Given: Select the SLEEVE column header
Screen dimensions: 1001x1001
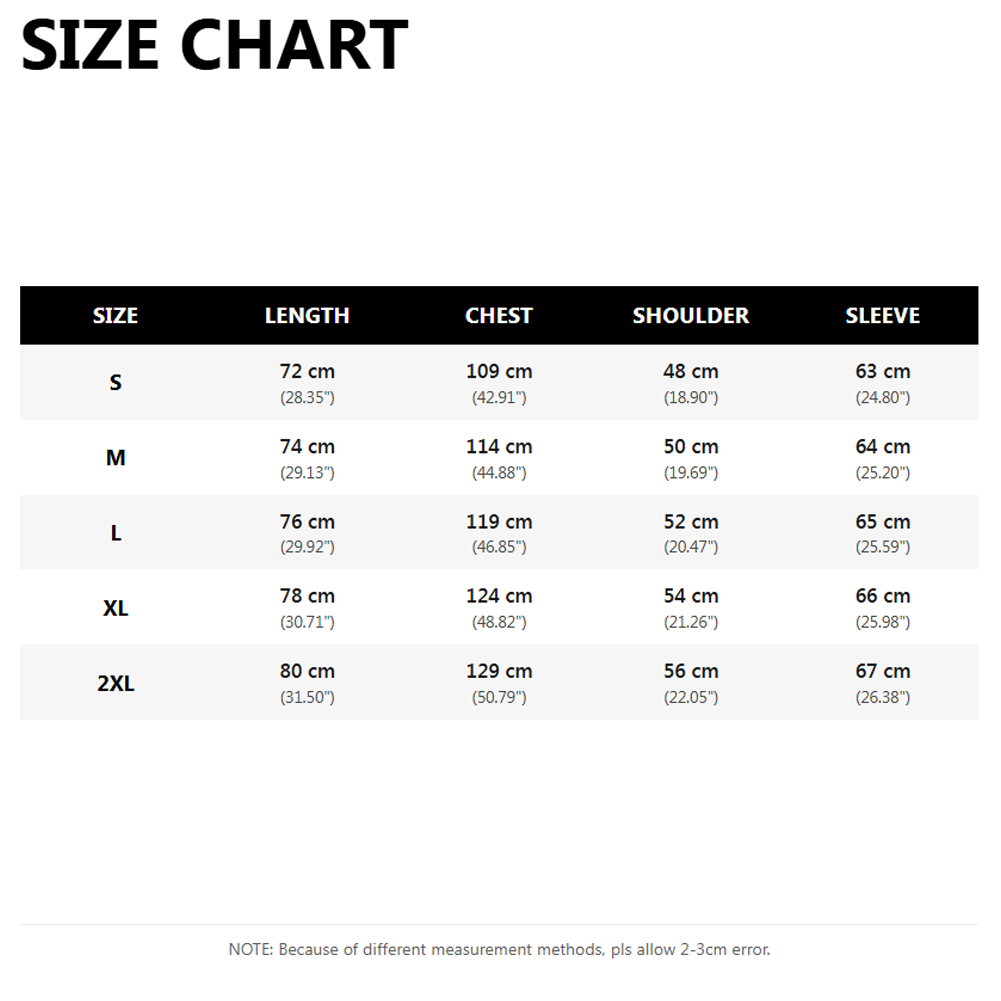Looking at the screenshot, I should [x=883, y=315].
